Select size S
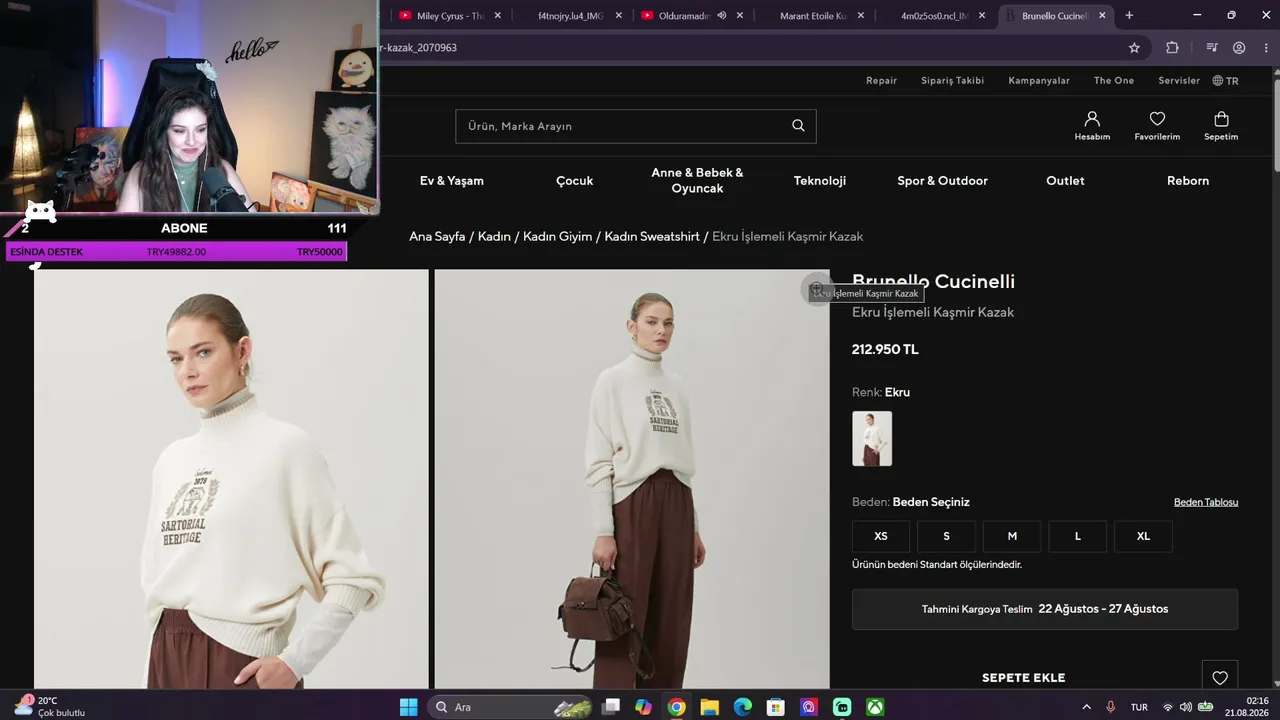 point(946,536)
